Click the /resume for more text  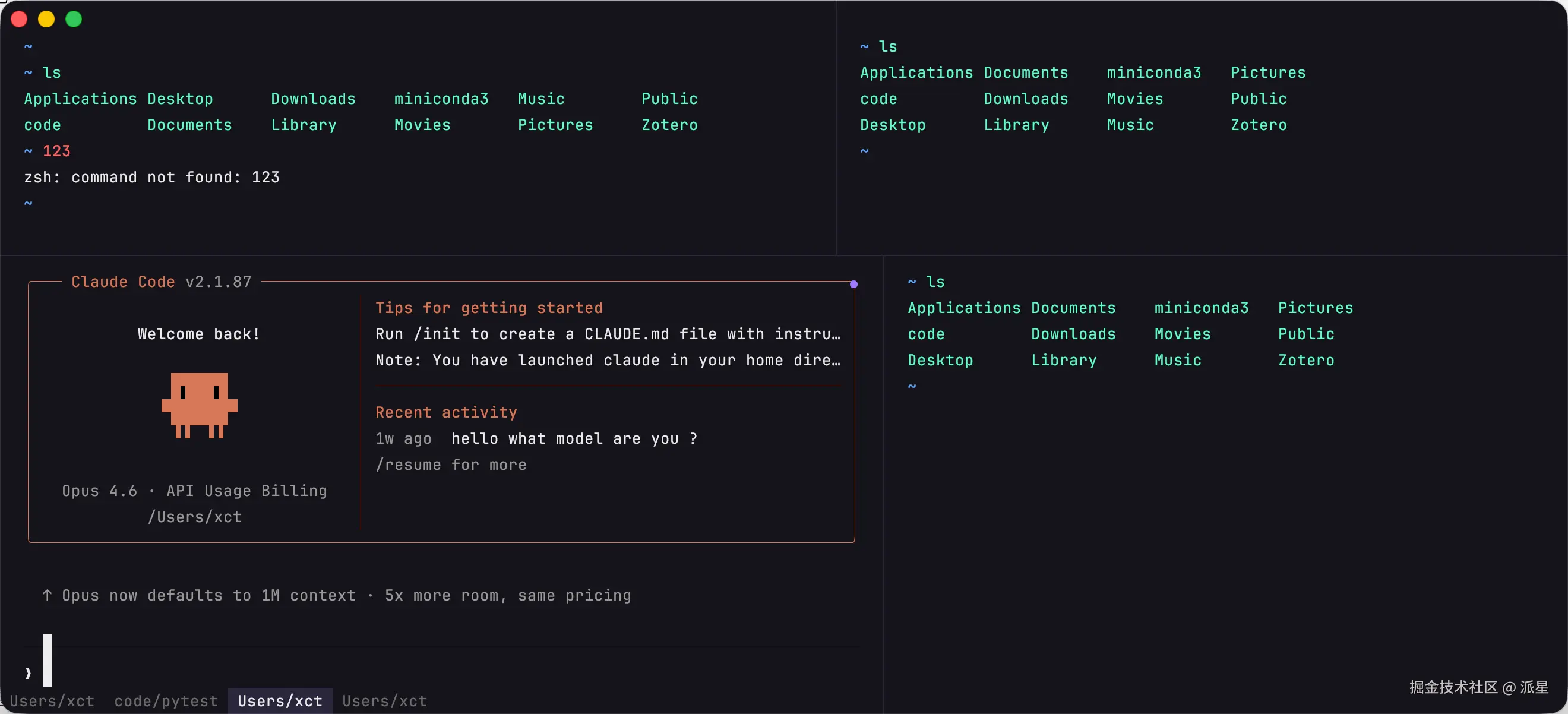pyautogui.click(x=450, y=465)
